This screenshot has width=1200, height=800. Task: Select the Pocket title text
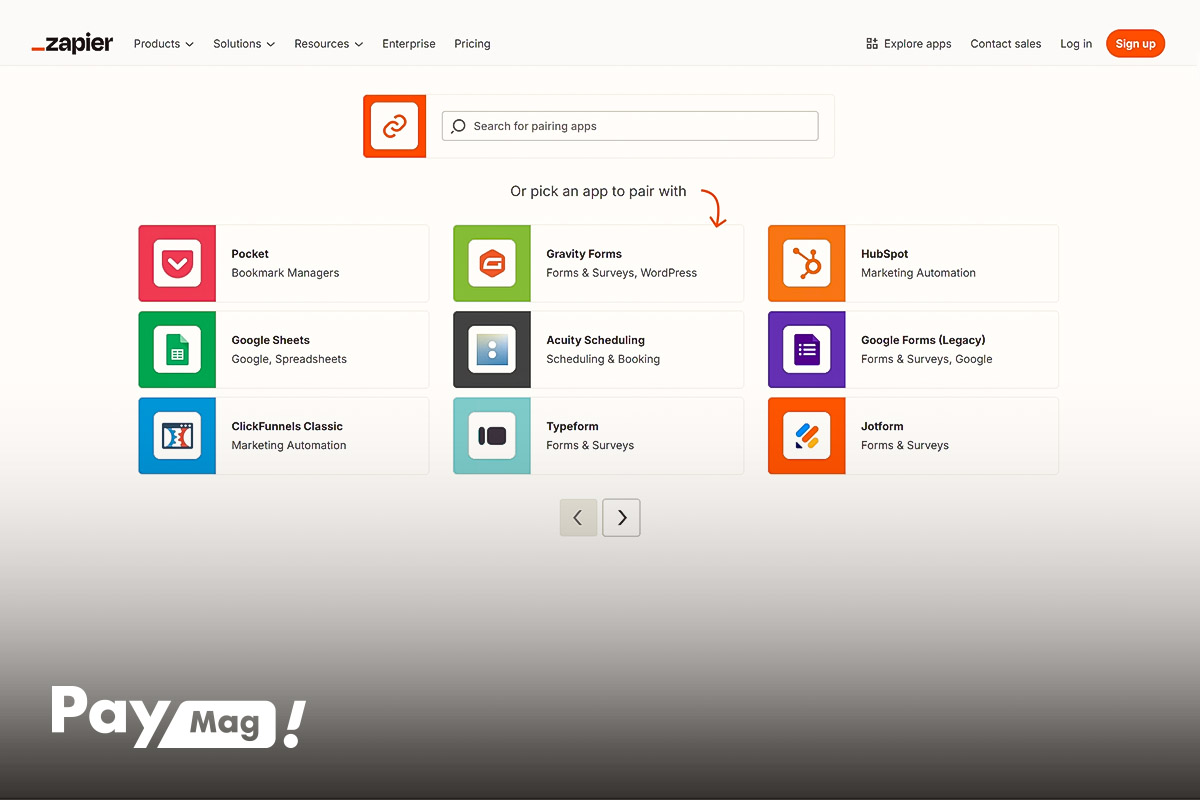(x=250, y=254)
